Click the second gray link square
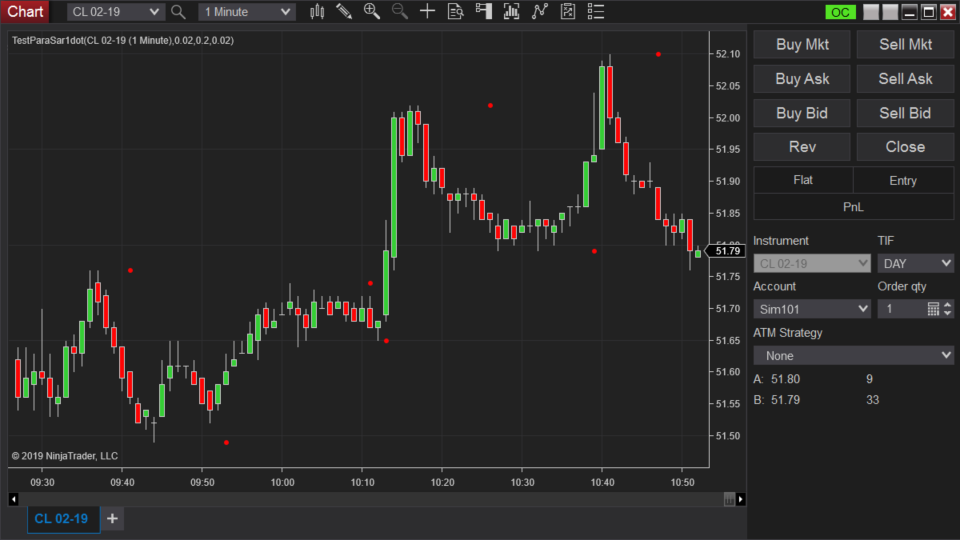960x540 pixels. 890,12
